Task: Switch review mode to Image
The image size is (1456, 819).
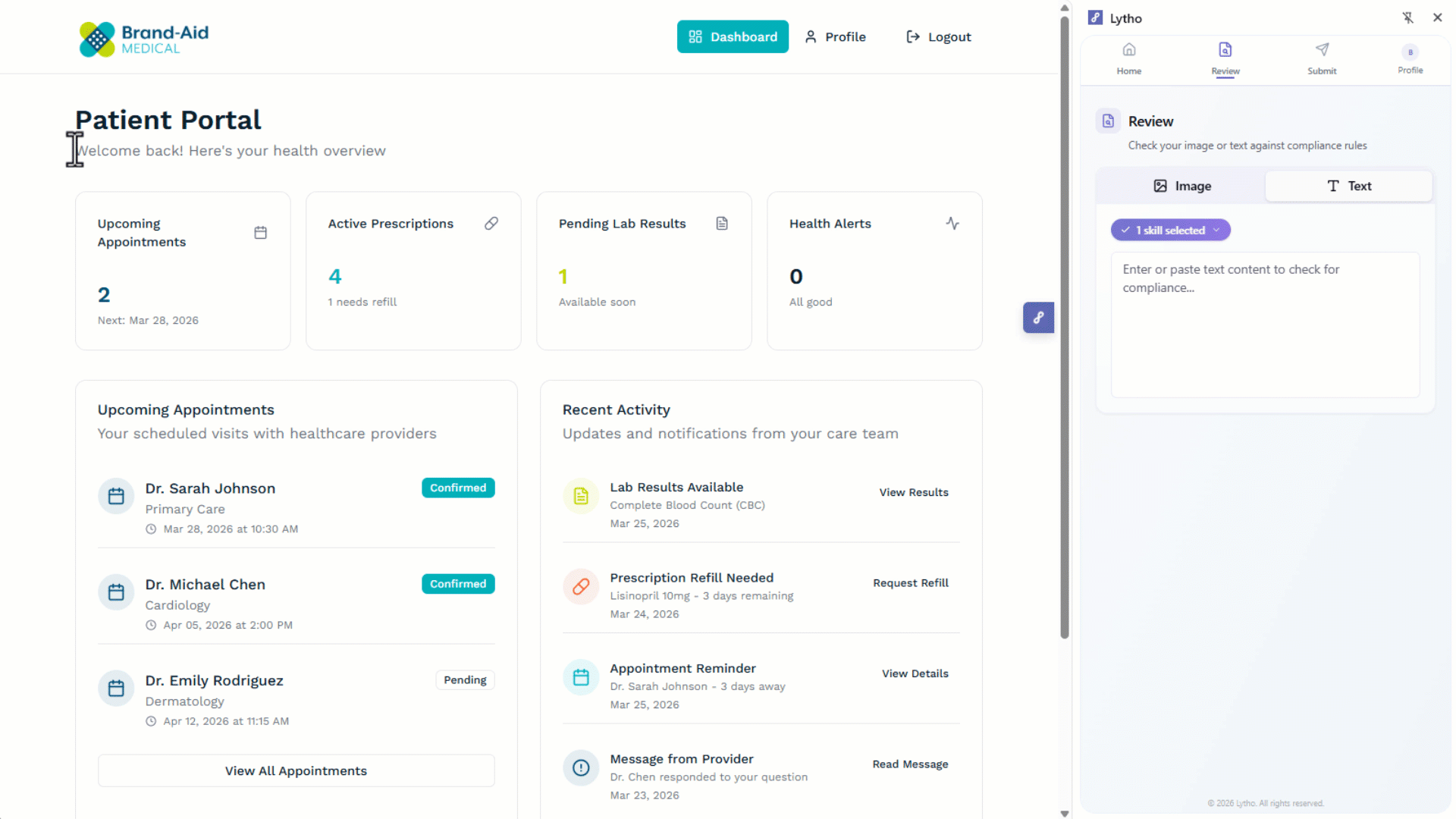Action: click(1181, 187)
